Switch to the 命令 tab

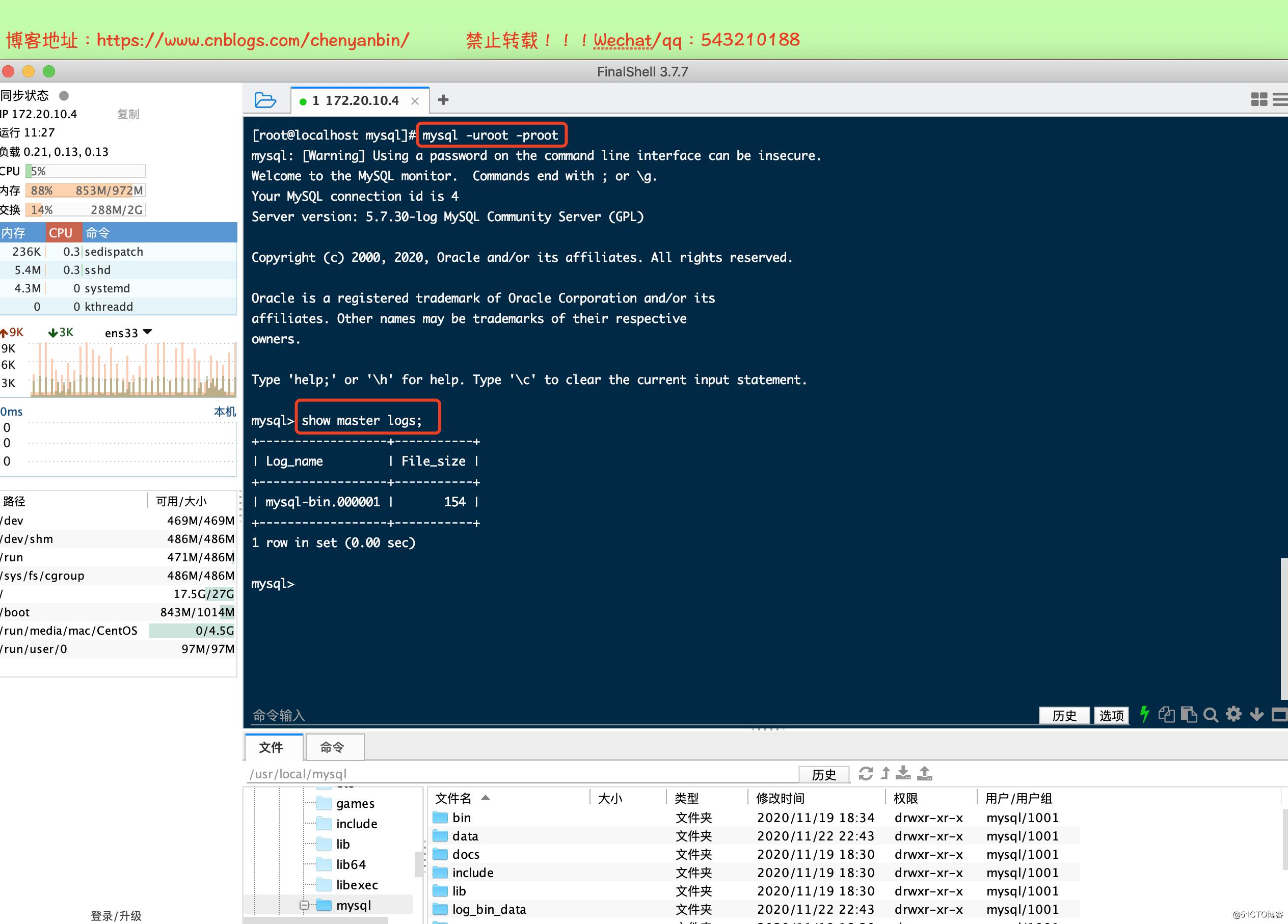pos(335,747)
